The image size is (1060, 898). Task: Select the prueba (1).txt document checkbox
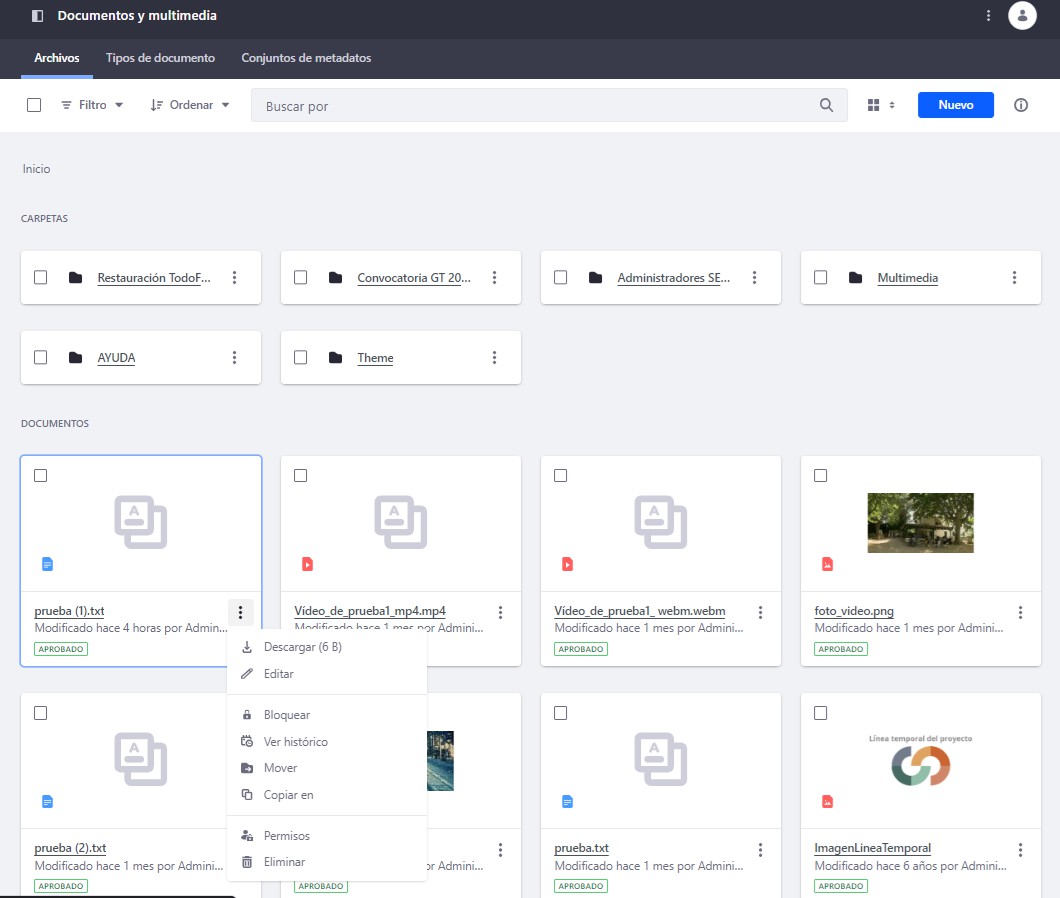click(41, 475)
